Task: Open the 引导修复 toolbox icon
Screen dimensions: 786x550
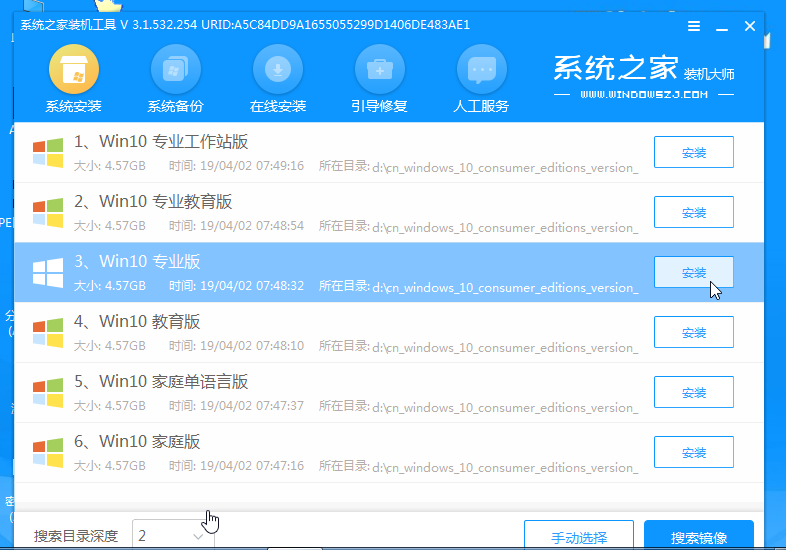Action: click(379, 71)
